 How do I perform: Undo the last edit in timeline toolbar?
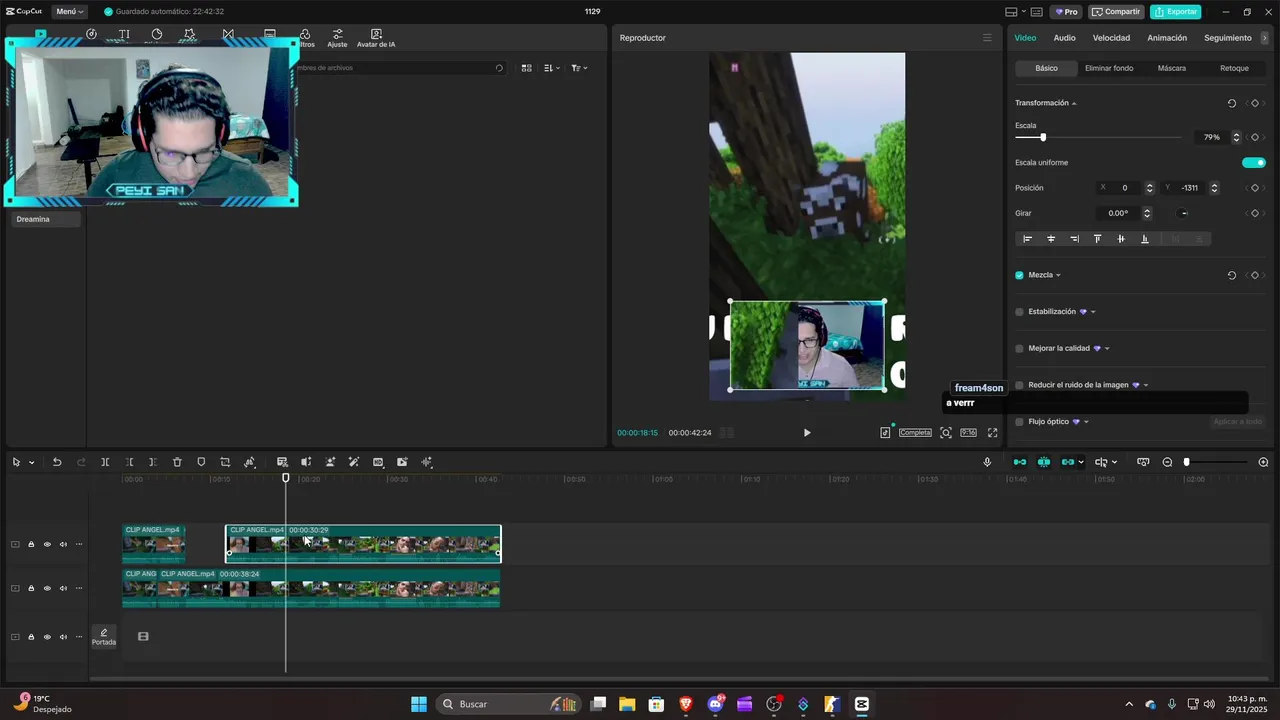57,462
